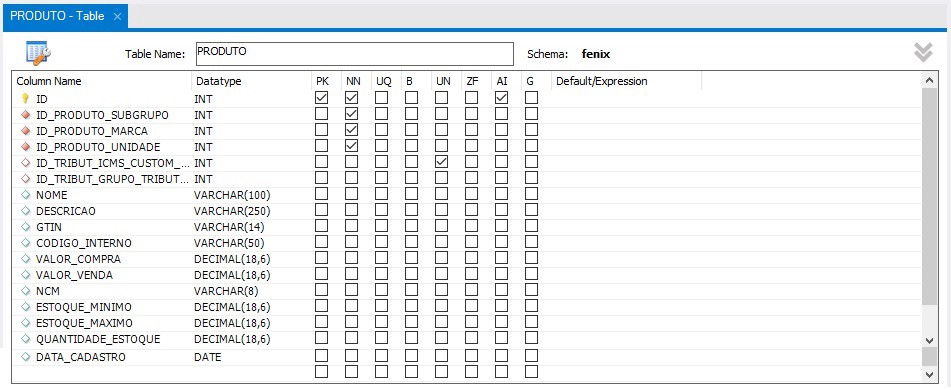Click the red diamond icon of ID_PRODUTO_UNIDADE

click(25, 147)
